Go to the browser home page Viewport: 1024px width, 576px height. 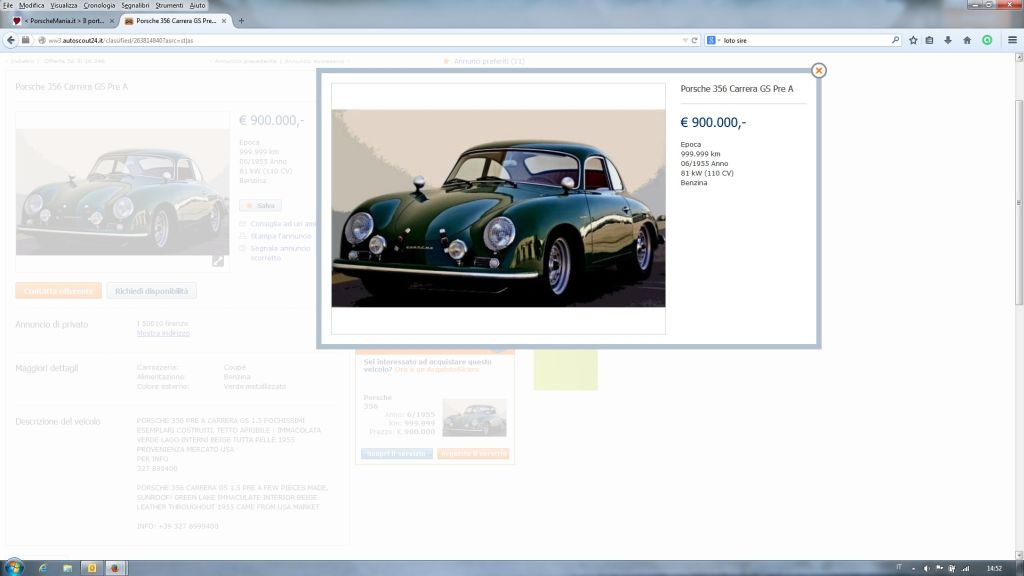pyautogui.click(x=967, y=40)
